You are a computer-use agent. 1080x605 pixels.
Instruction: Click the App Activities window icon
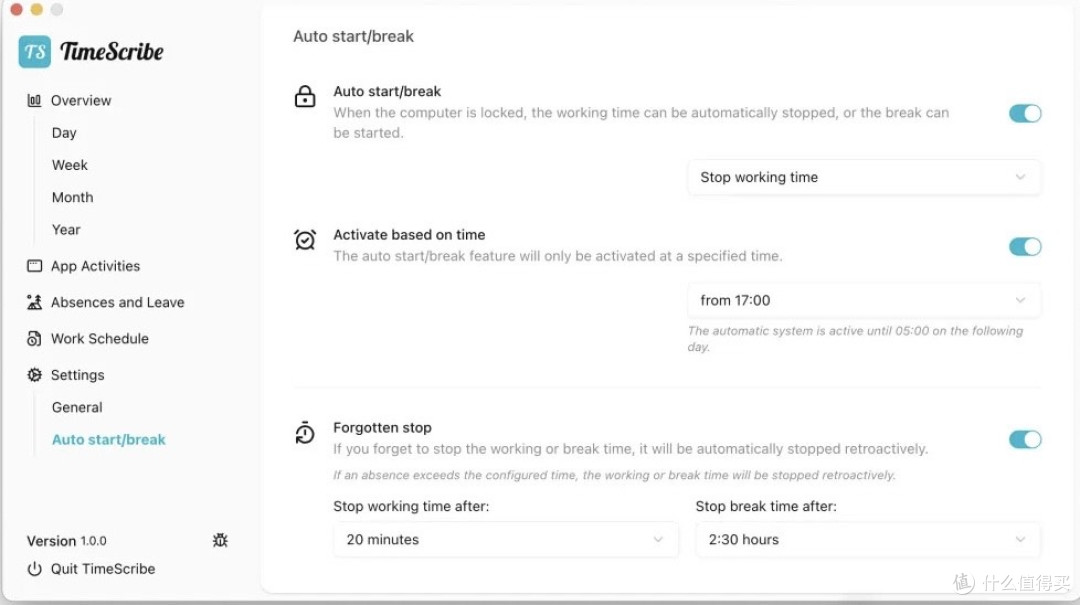click(x=33, y=266)
